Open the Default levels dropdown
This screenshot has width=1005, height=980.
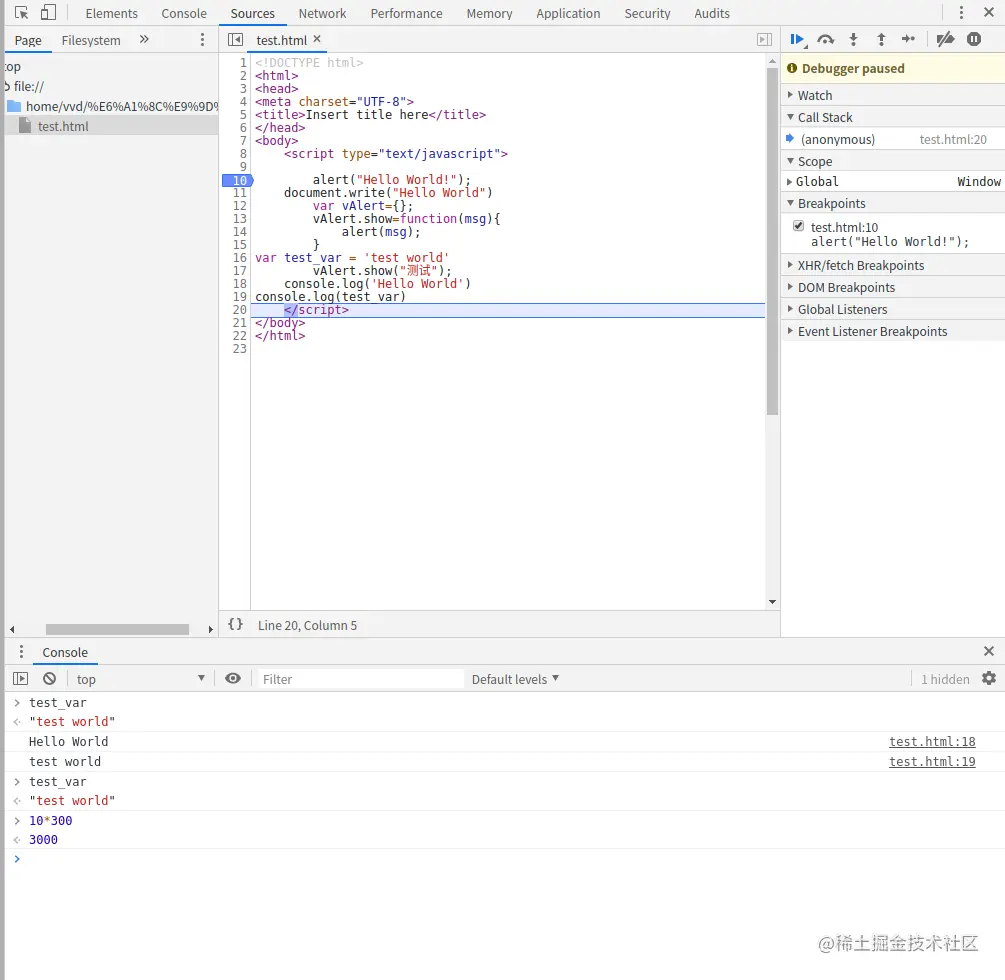(x=515, y=679)
